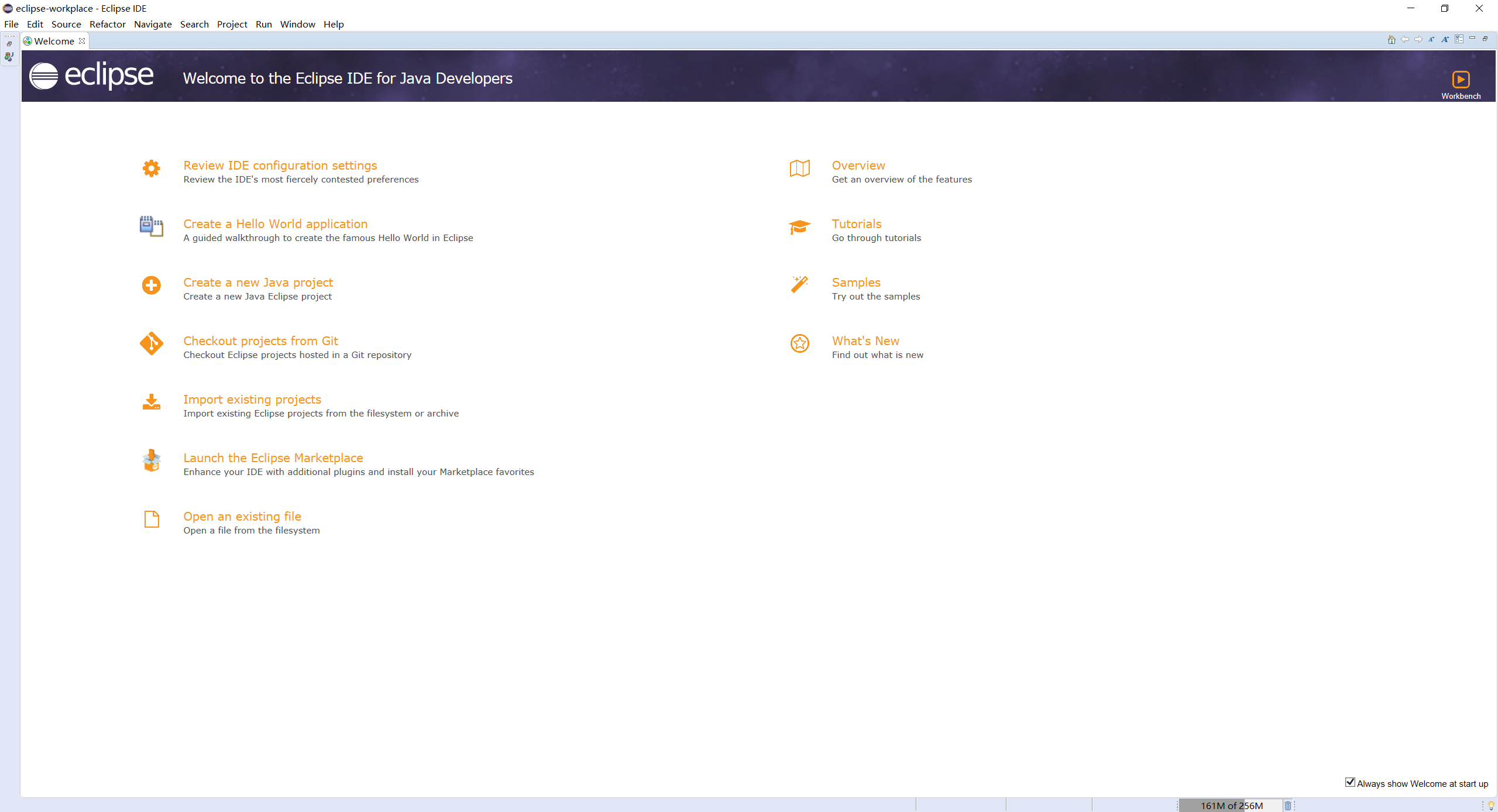Run garbage collector trash icon
Viewport: 1498px width, 812px height.
tap(1288, 806)
